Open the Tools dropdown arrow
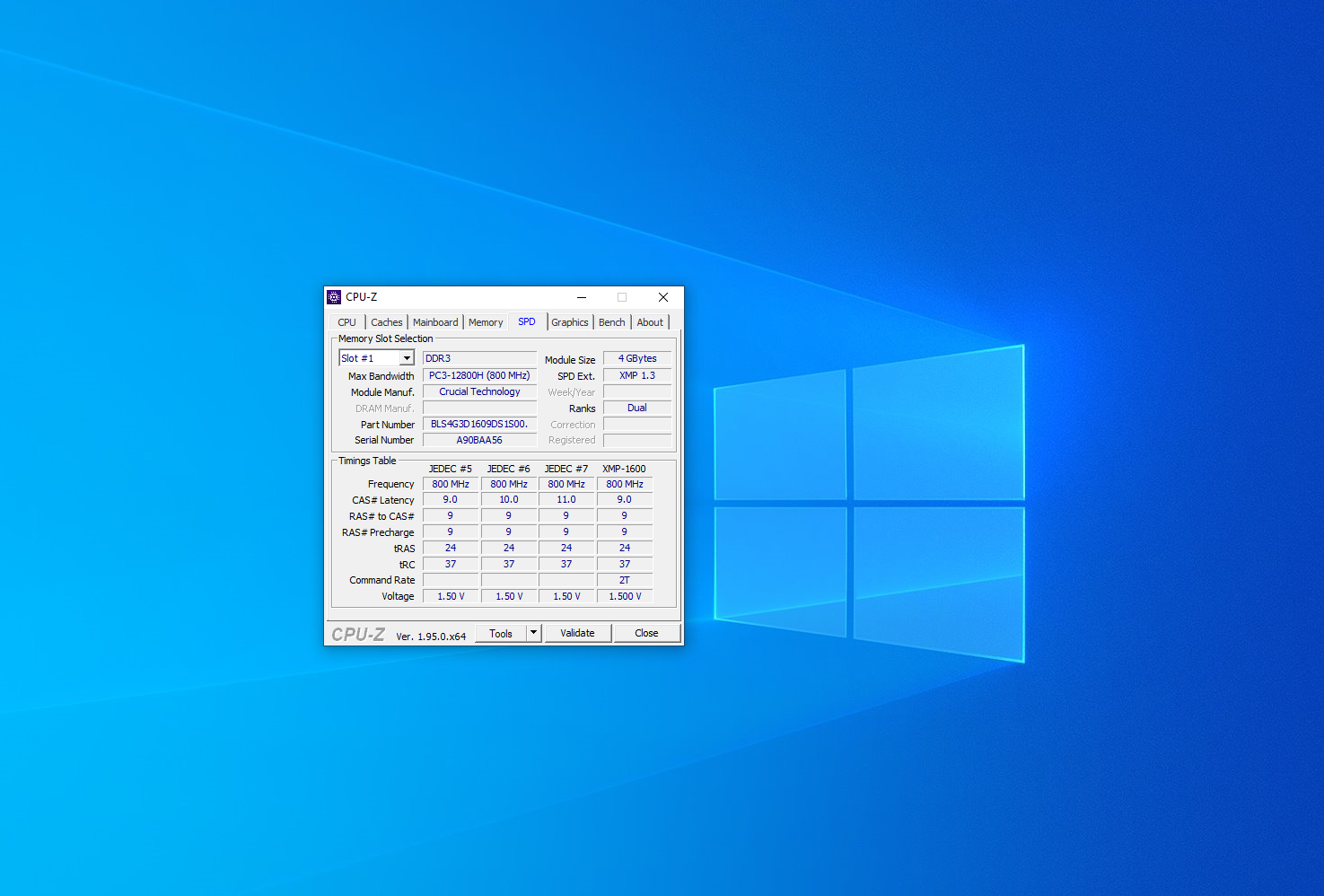Image resolution: width=1324 pixels, height=896 pixels. 533,633
